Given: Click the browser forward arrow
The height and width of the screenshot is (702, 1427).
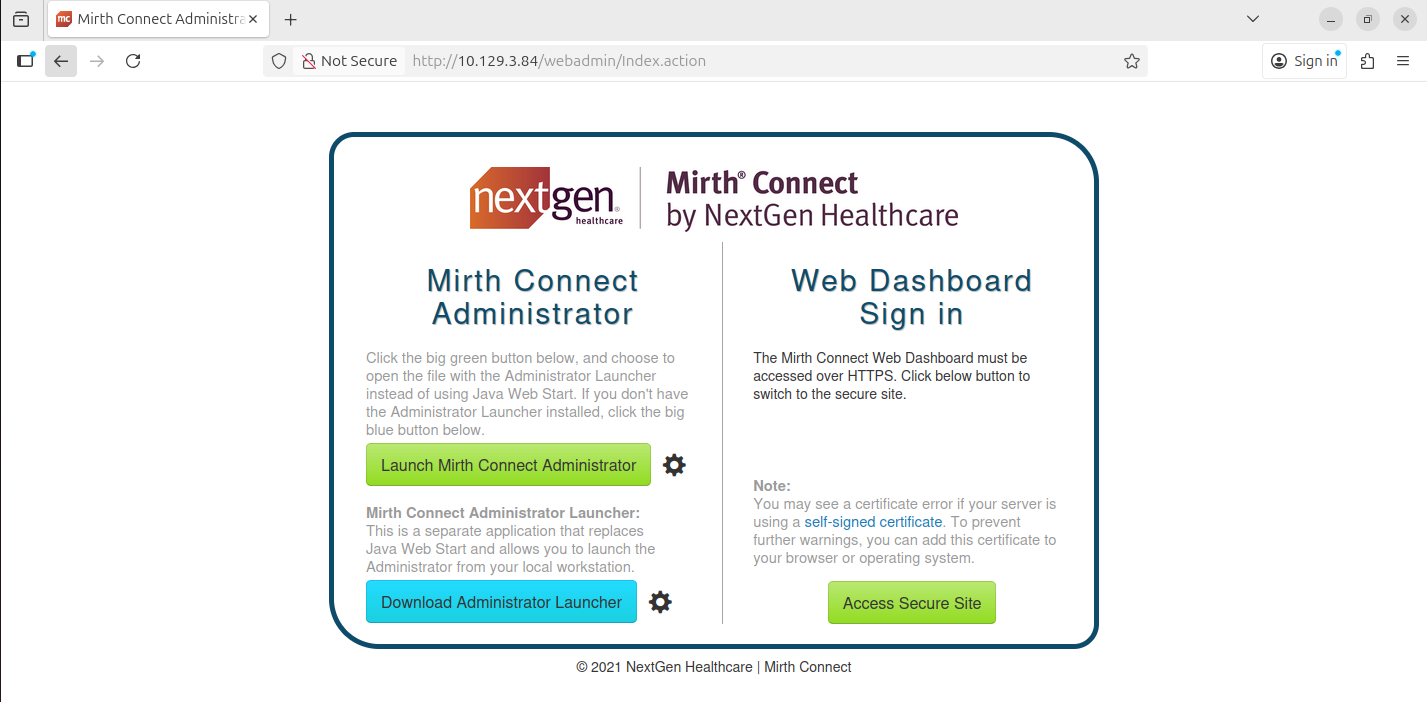Looking at the screenshot, I should tap(97, 61).
